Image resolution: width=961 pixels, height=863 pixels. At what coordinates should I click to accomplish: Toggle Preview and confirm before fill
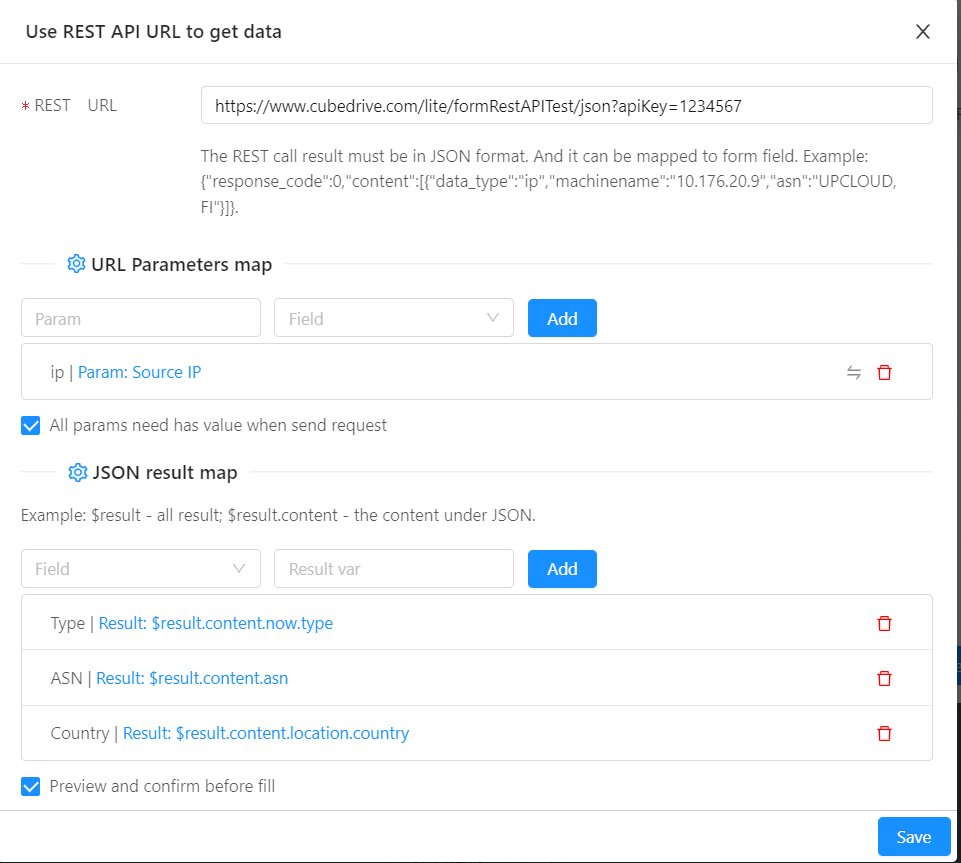31,786
